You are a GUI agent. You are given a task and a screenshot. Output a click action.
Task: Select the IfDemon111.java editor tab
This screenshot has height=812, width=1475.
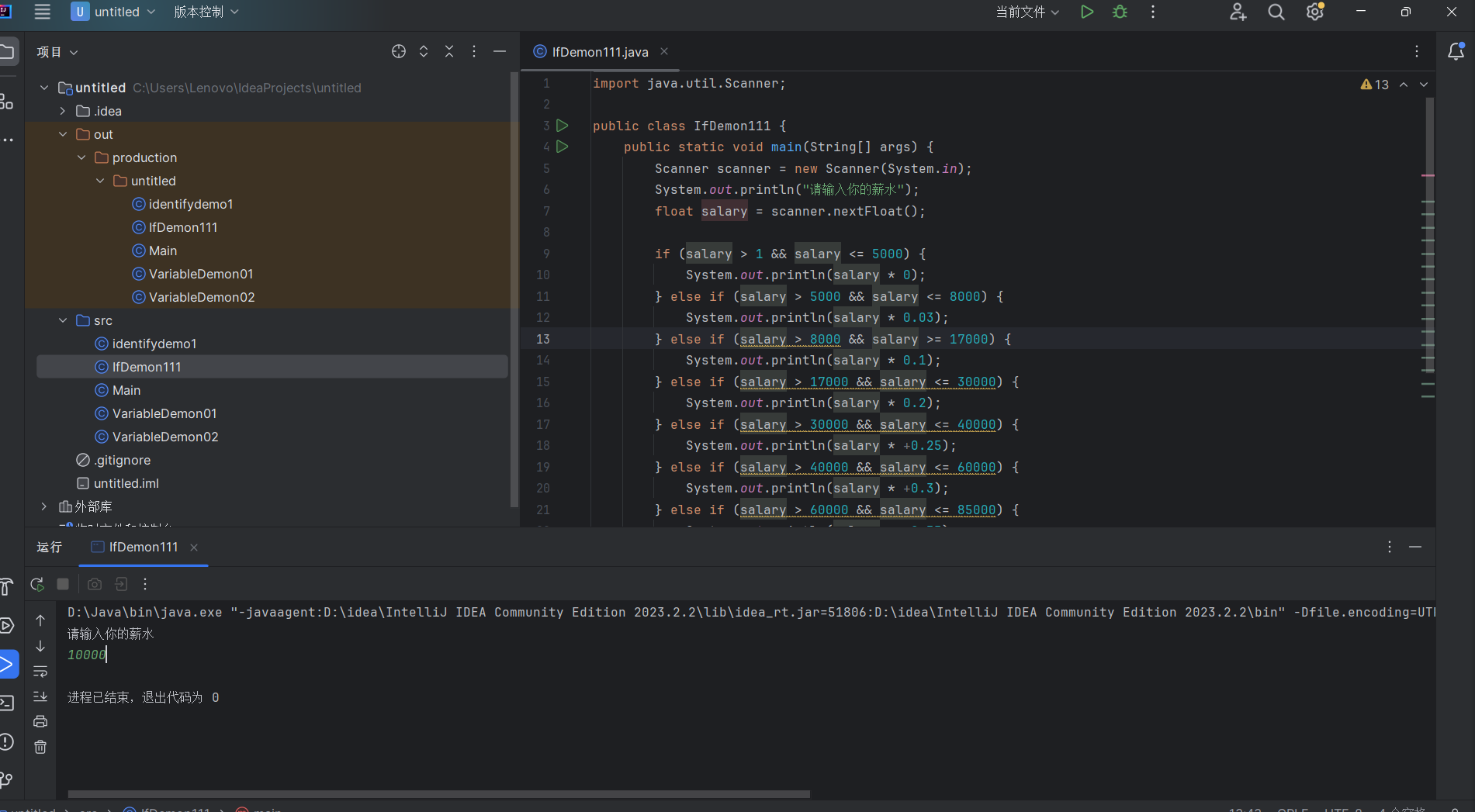click(x=599, y=52)
